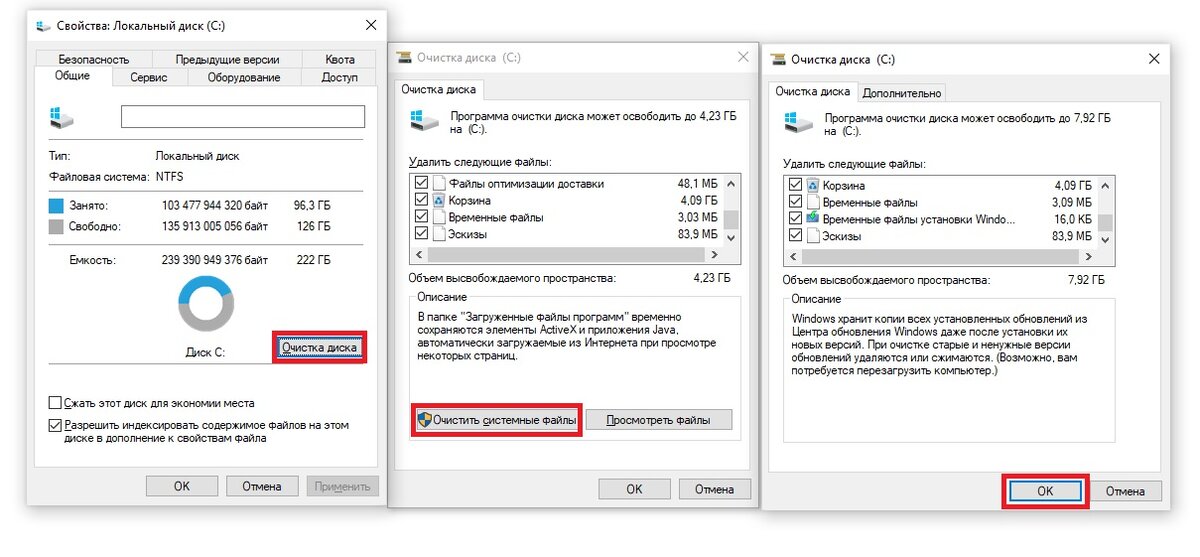Image resolution: width=1200 pixels, height=557 pixels.
Task: Uncheck Временные файлы 3,03 МБ checkbox
Action: 421,217
